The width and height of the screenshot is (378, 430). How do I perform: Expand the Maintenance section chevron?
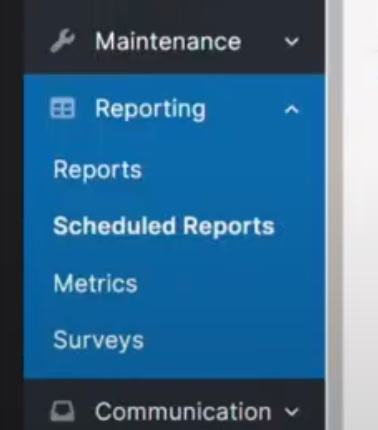(292, 42)
